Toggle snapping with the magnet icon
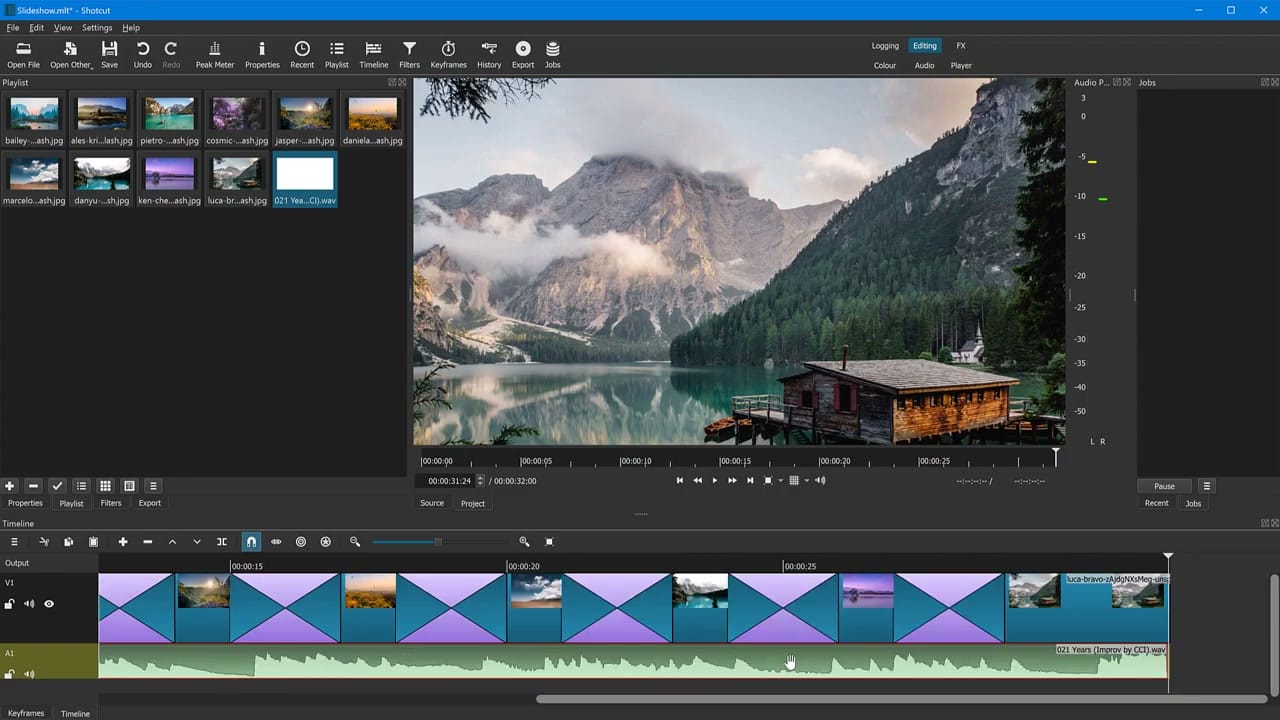 tap(251, 541)
